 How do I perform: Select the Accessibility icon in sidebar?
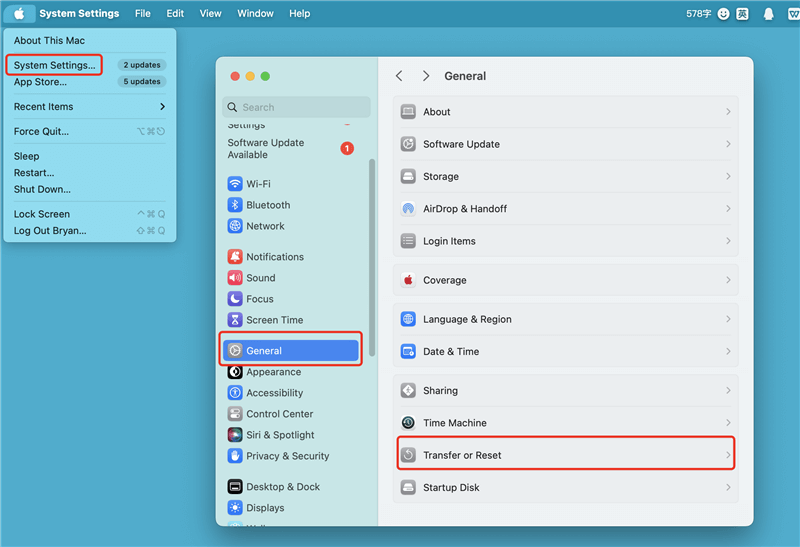click(235, 393)
